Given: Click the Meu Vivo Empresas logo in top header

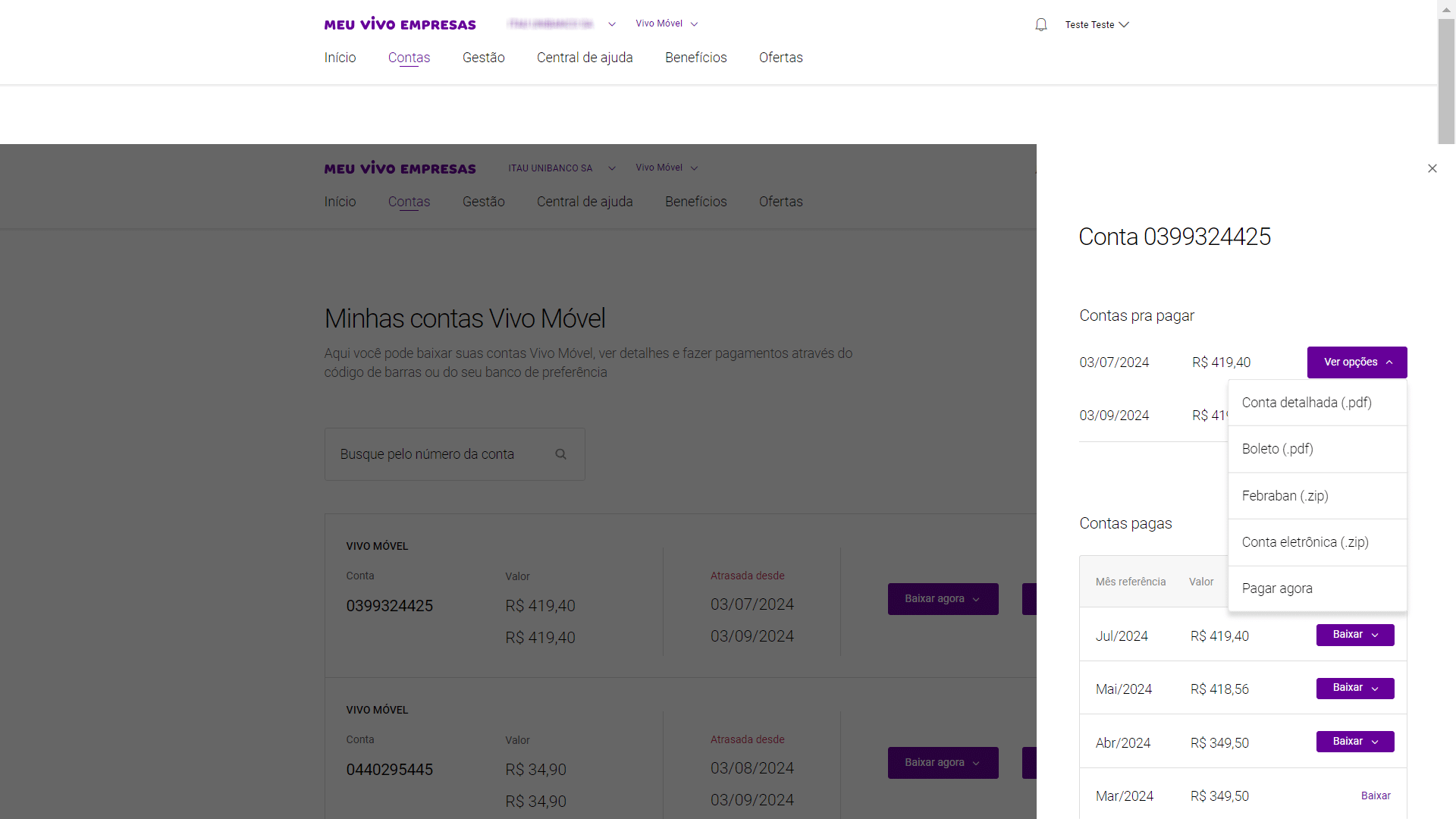Looking at the screenshot, I should [x=400, y=24].
